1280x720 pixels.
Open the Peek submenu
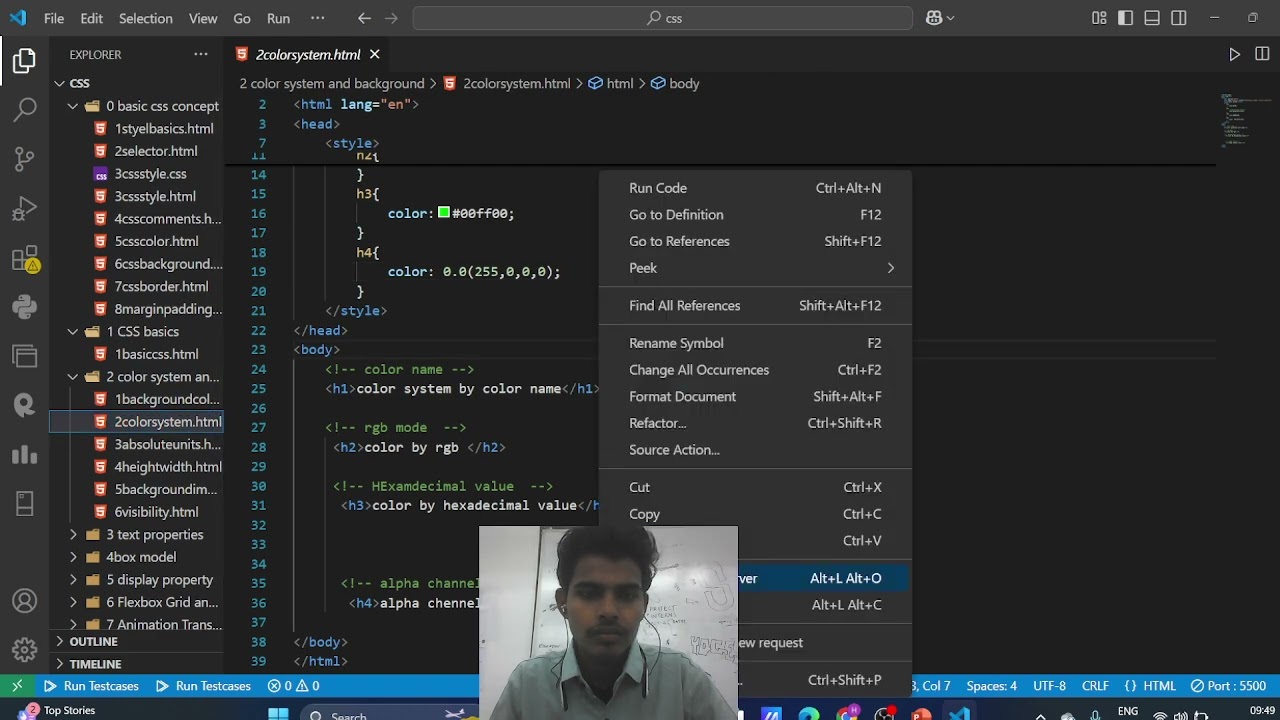click(x=755, y=268)
